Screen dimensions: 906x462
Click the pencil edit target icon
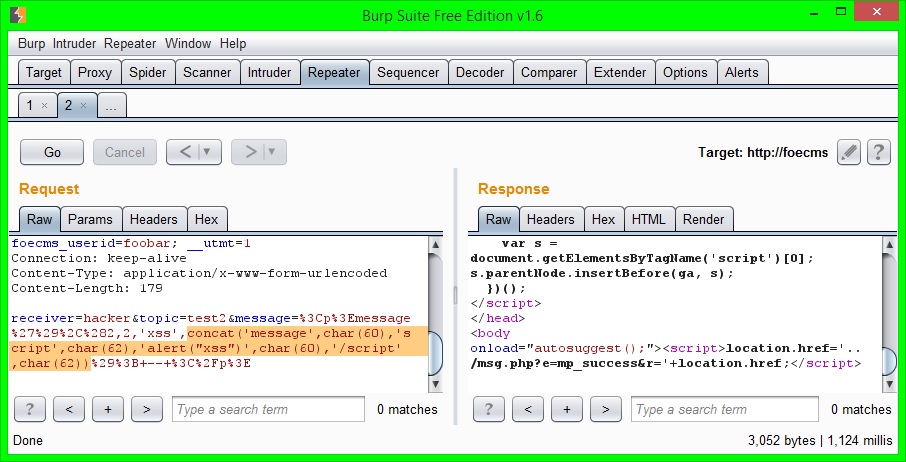coord(849,152)
